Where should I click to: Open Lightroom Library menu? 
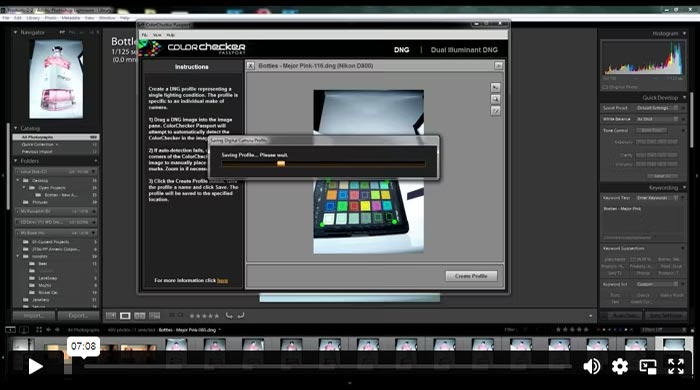[33, 18]
